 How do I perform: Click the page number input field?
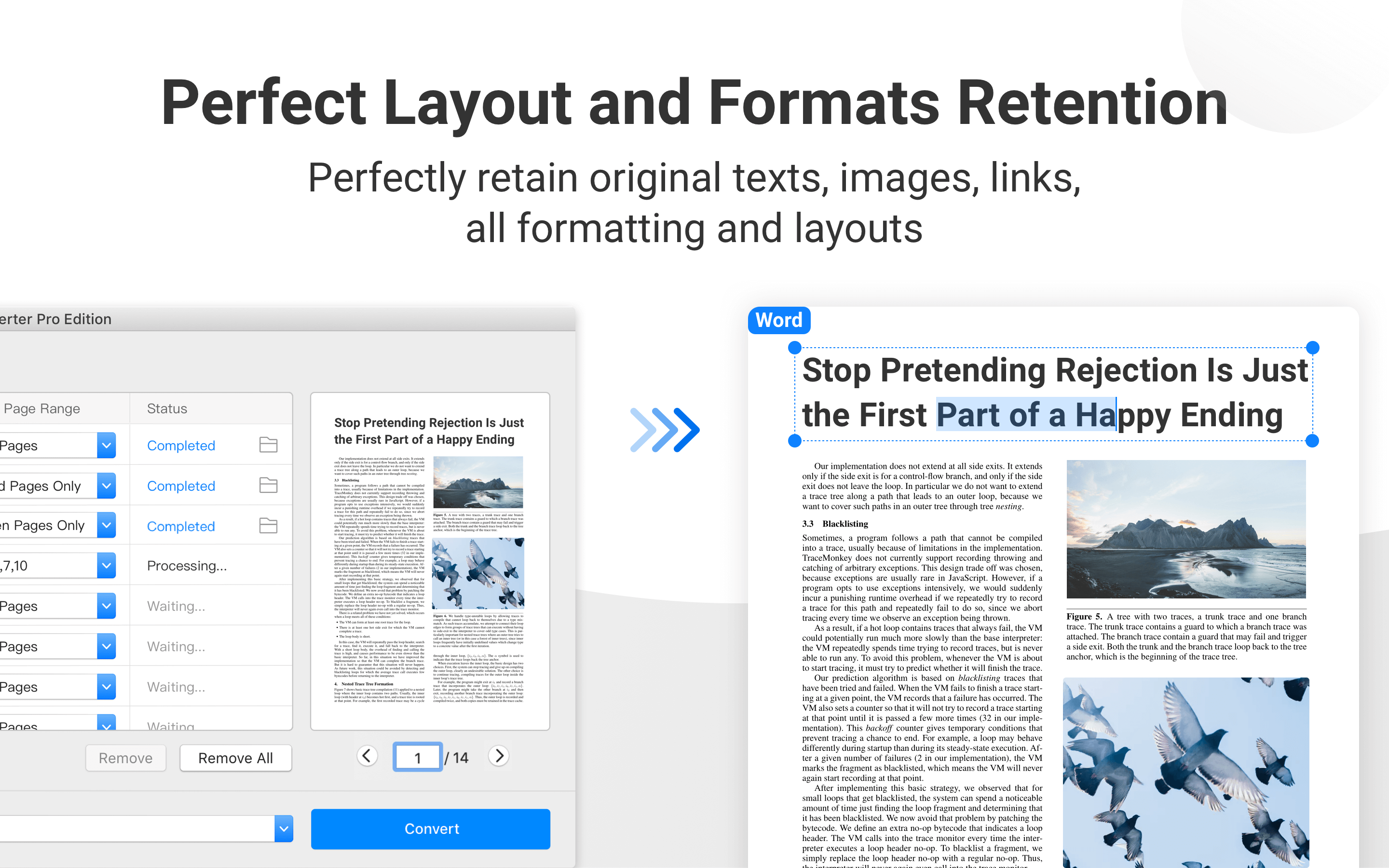tap(417, 758)
